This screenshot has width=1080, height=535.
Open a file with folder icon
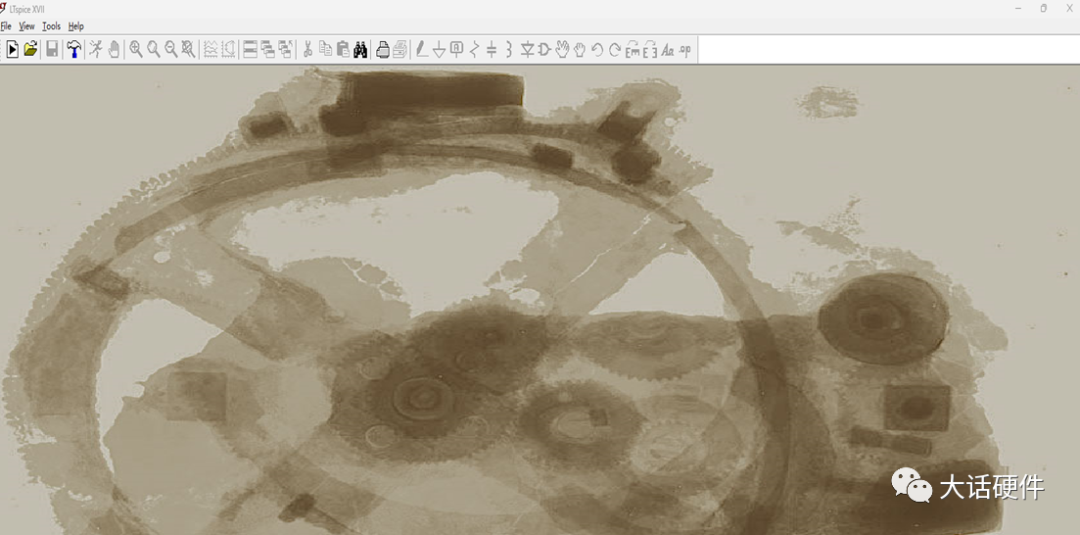click(30, 49)
